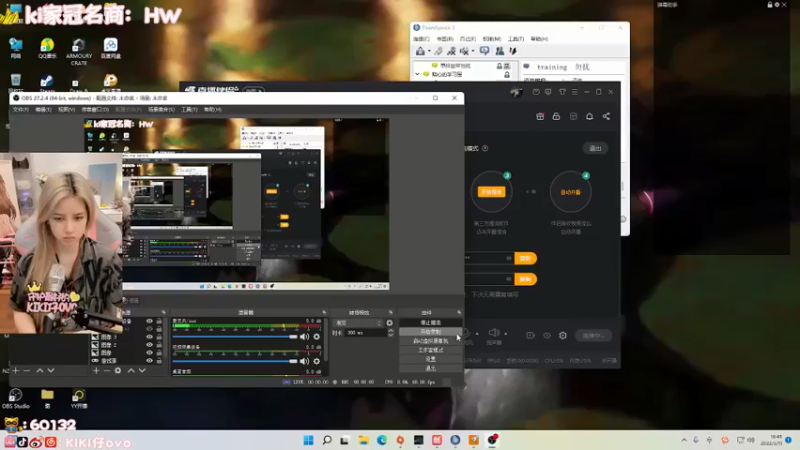Open TeamSpeak contacts toolbar icon
The height and width of the screenshot is (450, 800).
499,51
